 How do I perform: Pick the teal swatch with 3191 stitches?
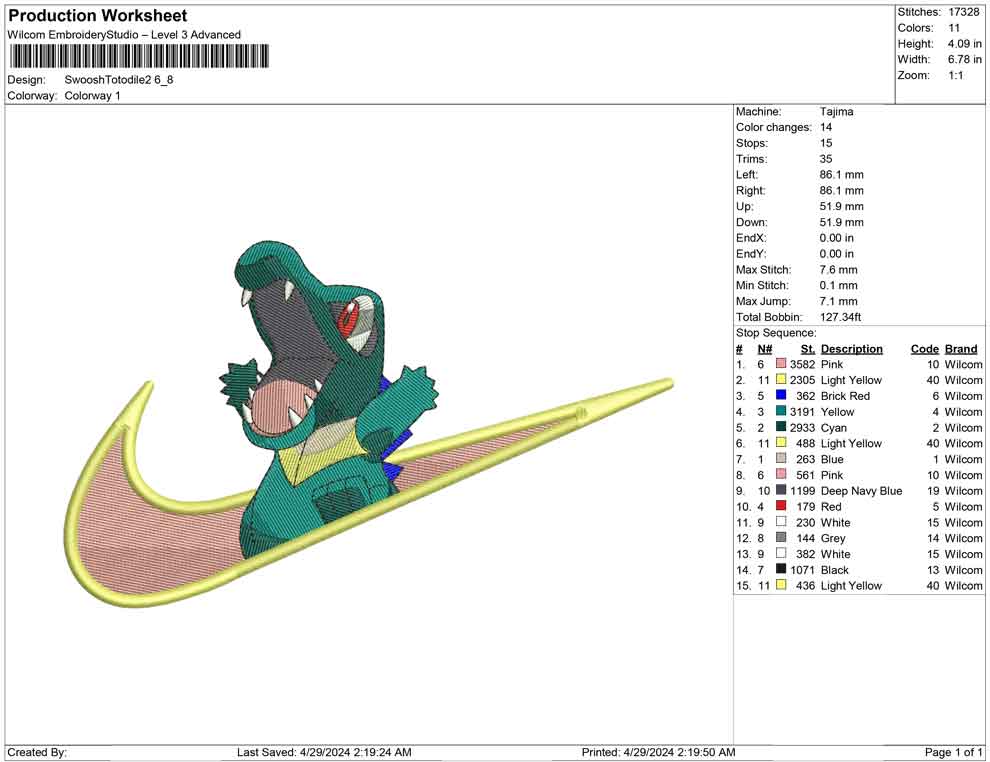(781, 411)
